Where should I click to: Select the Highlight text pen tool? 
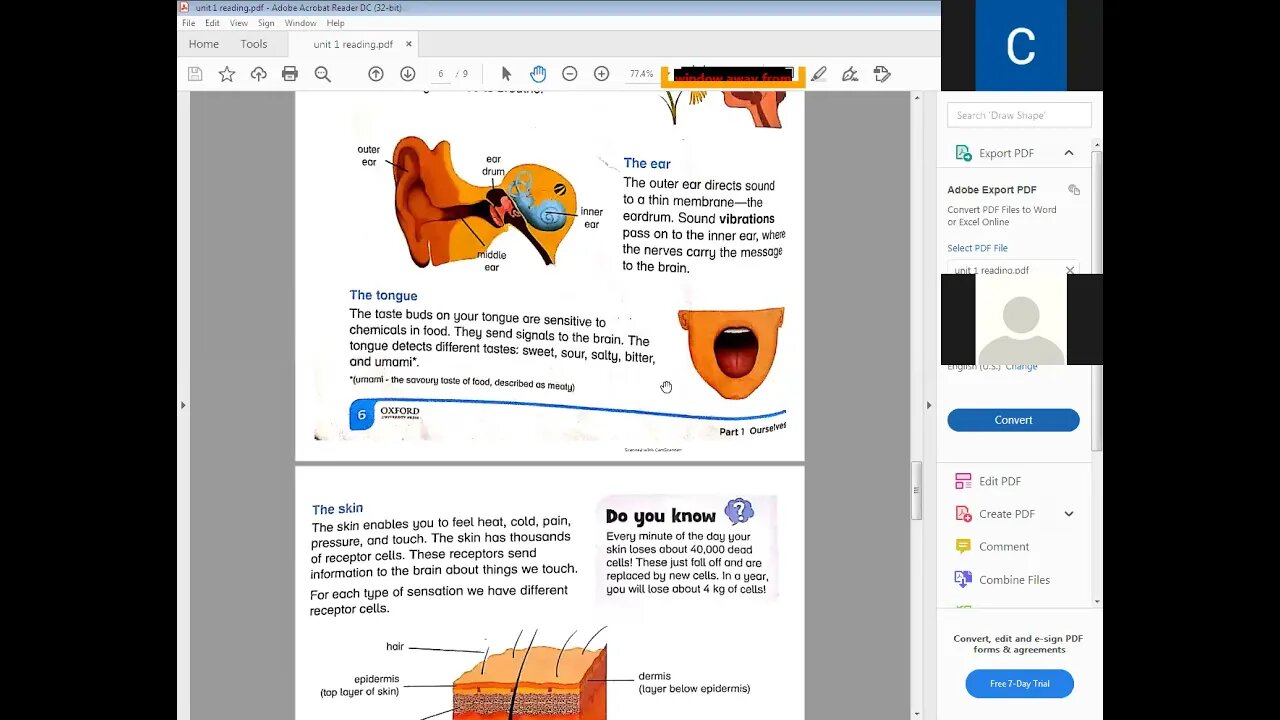click(x=819, y=74)
